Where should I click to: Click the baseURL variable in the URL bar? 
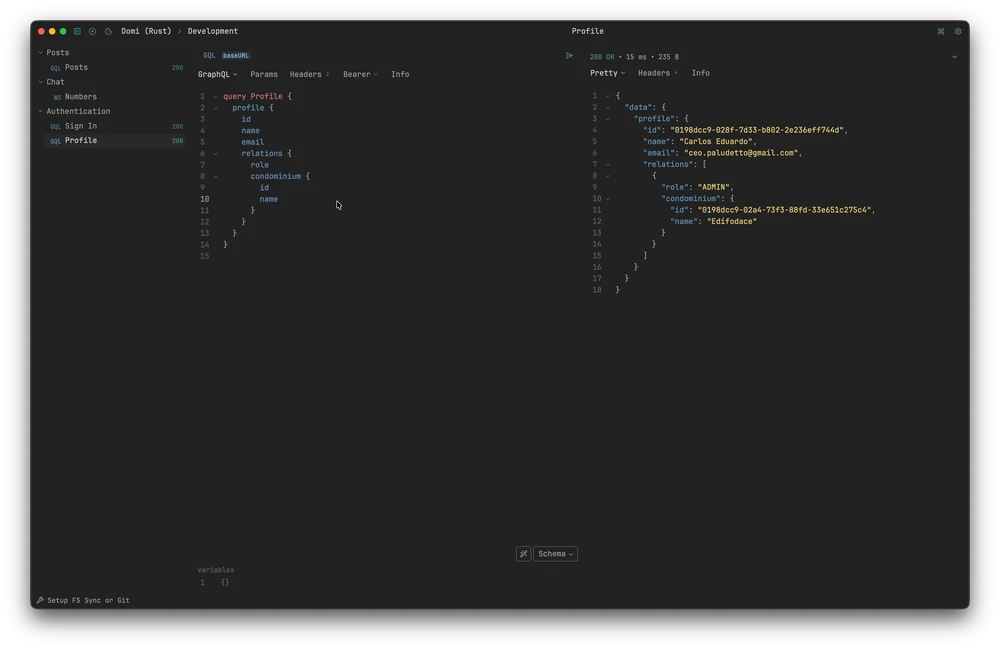236,56
